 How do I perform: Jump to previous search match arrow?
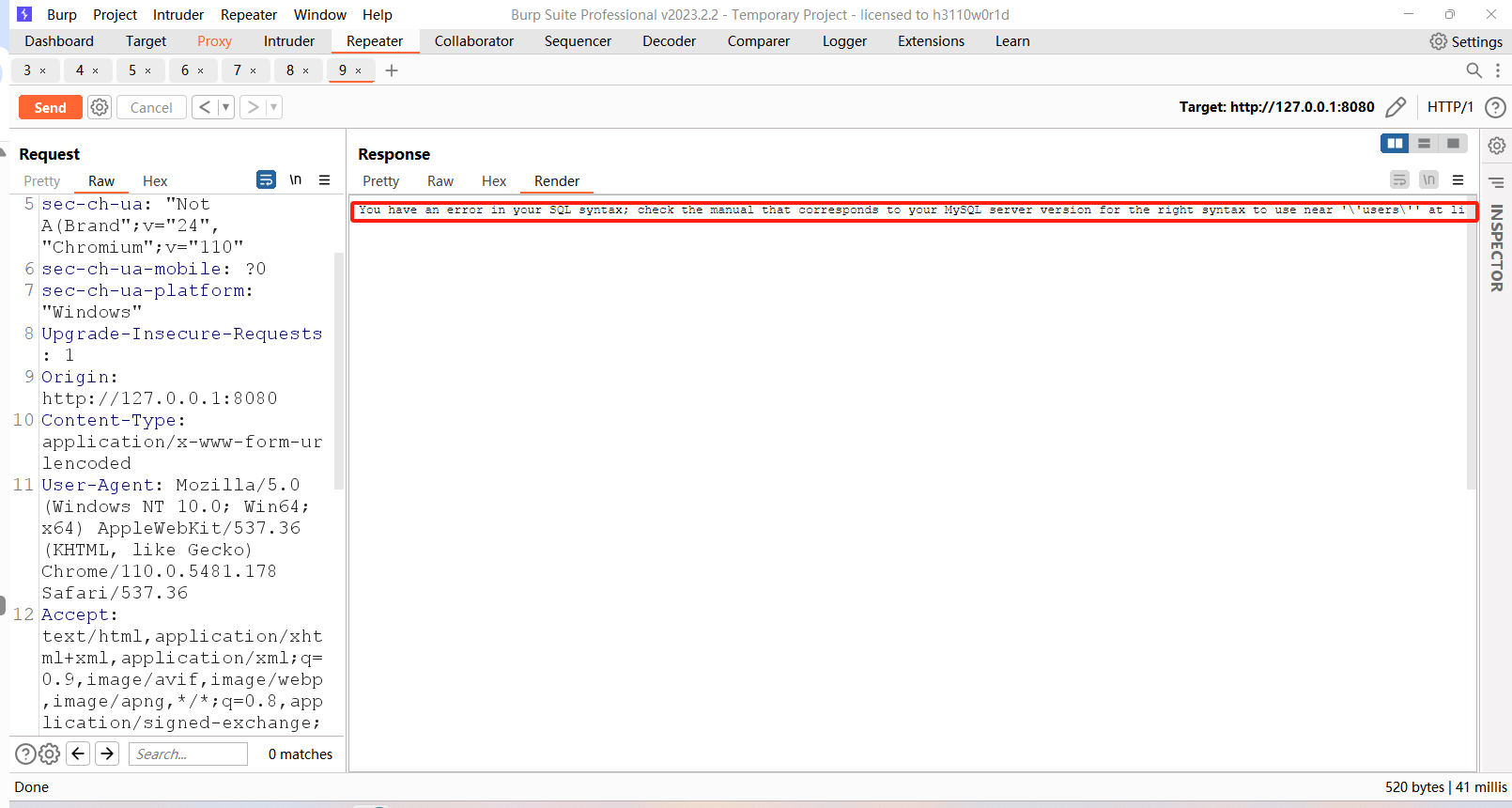pyautogui.click(x=79, y=754)
